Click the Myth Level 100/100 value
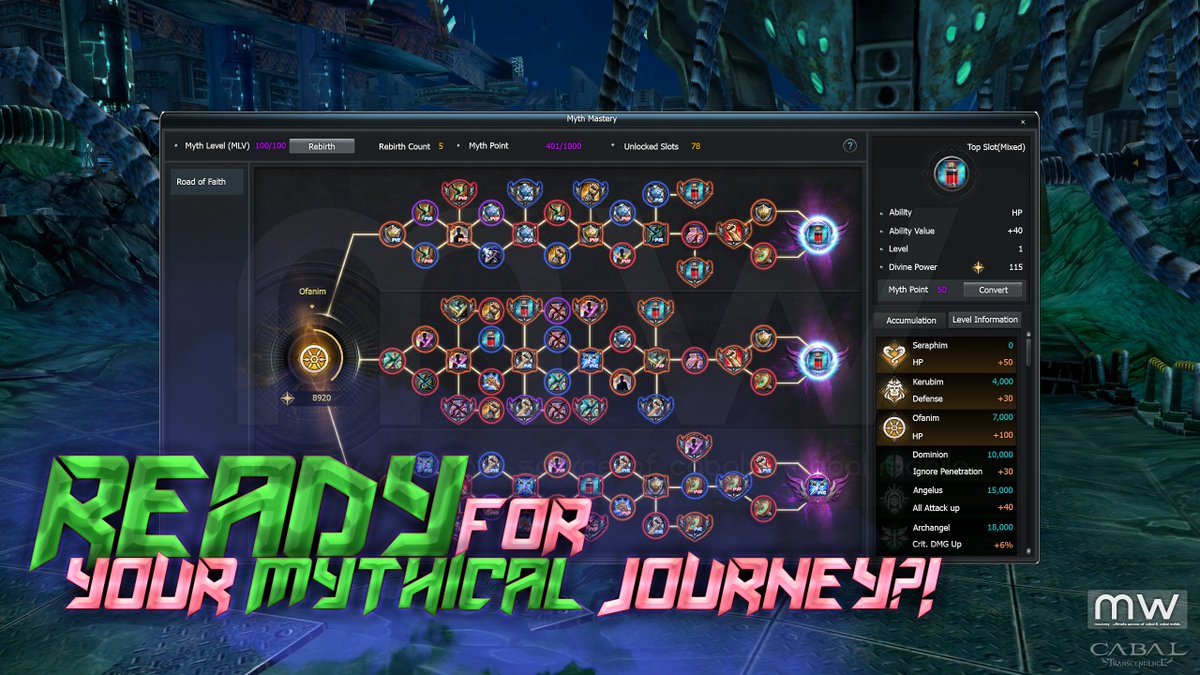Screen dimensions: 1200x675 270,146
